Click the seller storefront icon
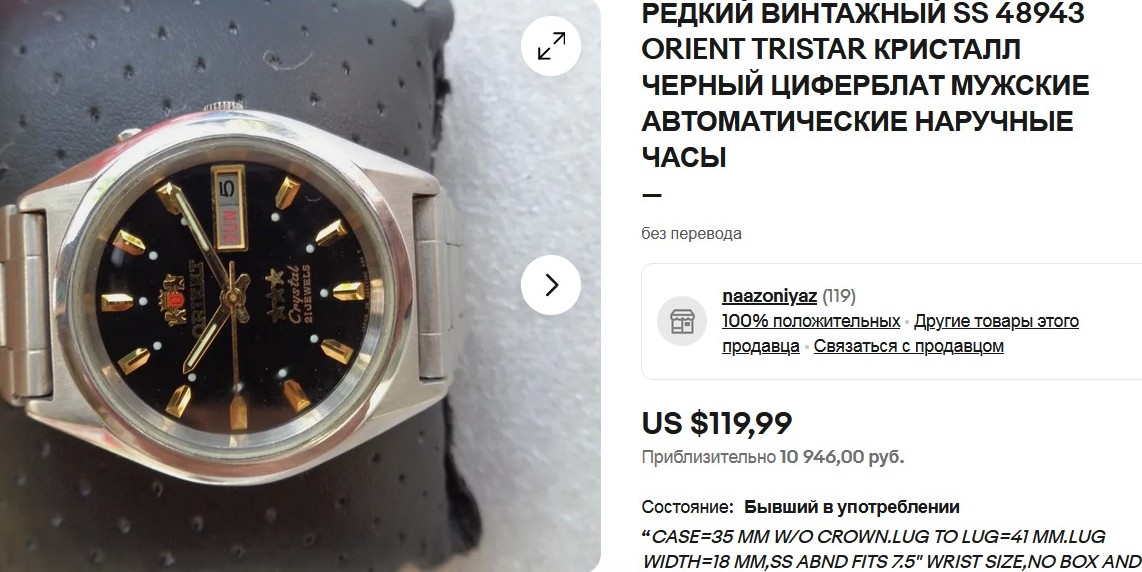The width and height of the screenshot is (1142, 572). (x=682, y=321)
